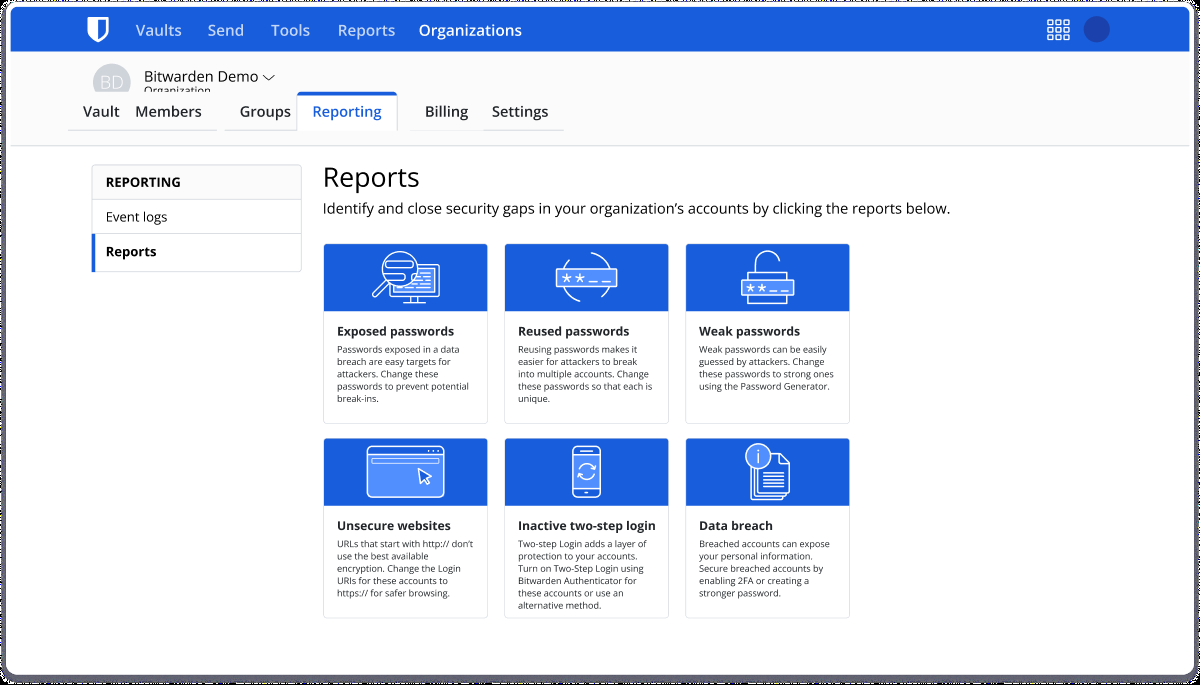
Task: Click the Bitwarden shield logo
Action: point(97,30)
